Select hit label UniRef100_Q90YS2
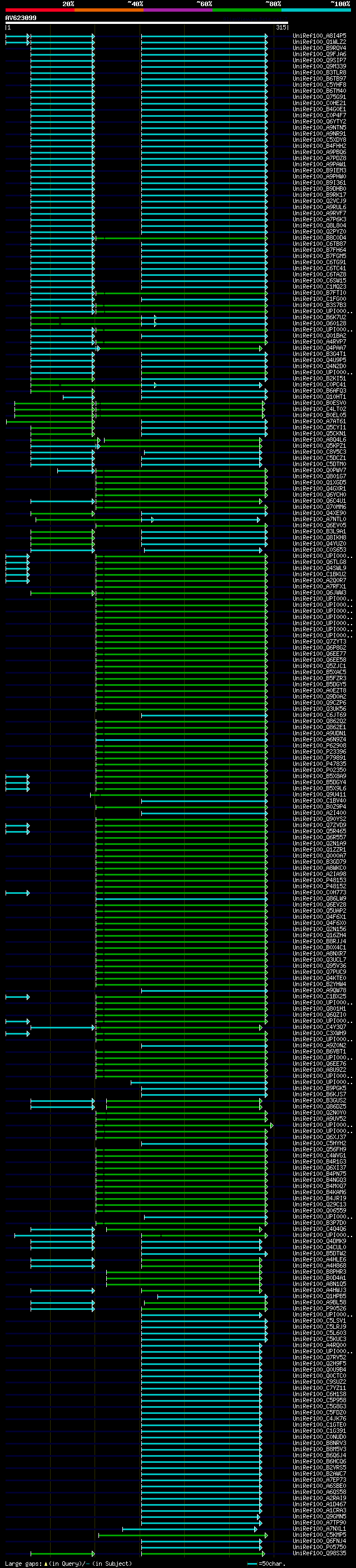 coord(319,819)
